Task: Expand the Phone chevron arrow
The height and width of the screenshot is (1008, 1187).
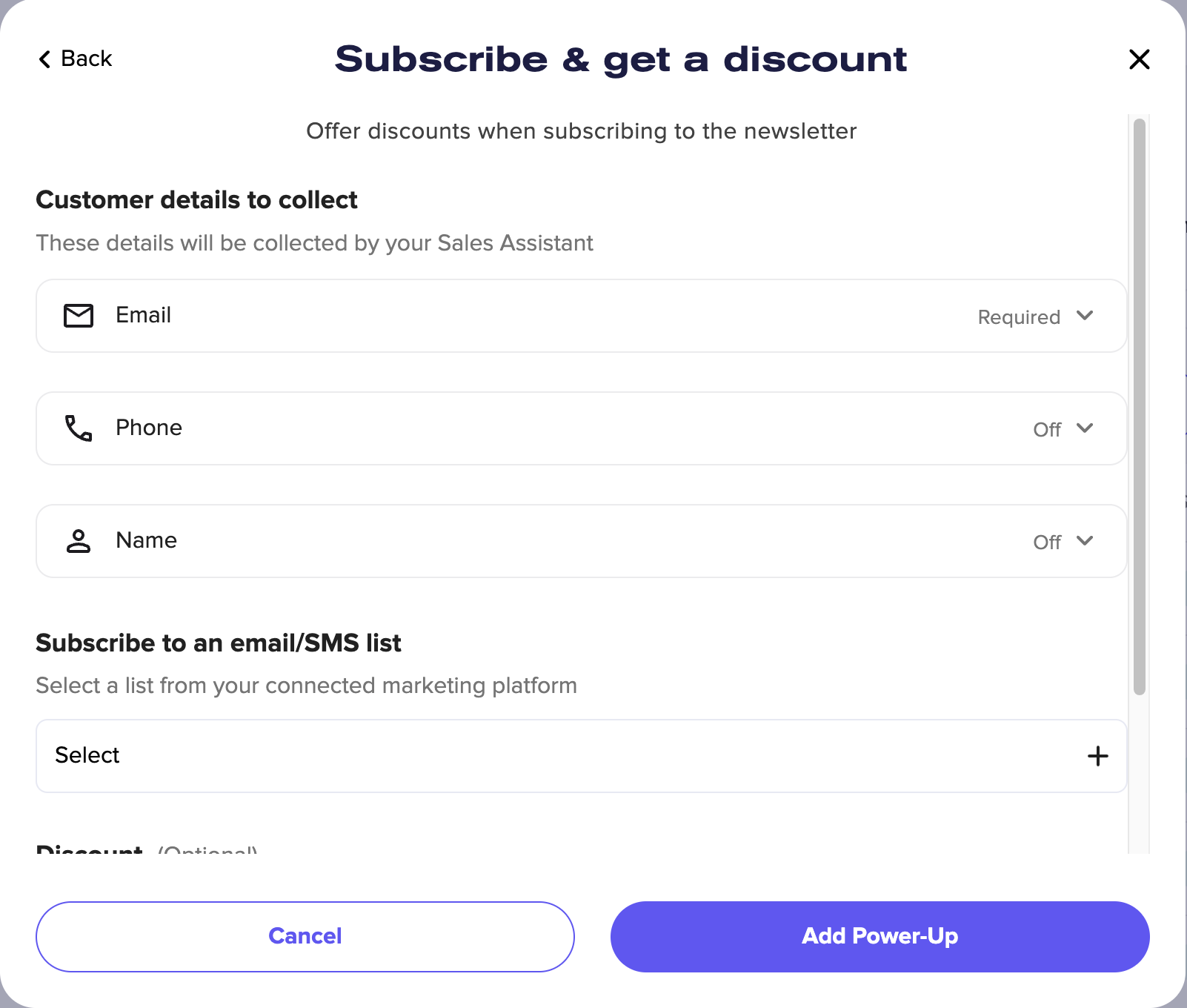Action: tap(1085, 428)
